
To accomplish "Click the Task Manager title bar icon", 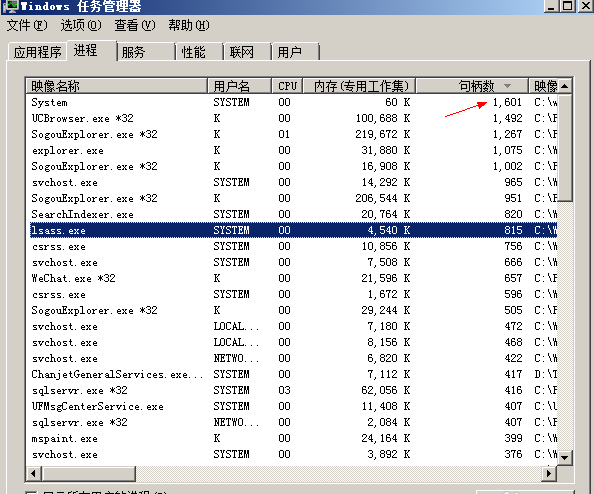I will pyautogui.click(x=10, y=6).
